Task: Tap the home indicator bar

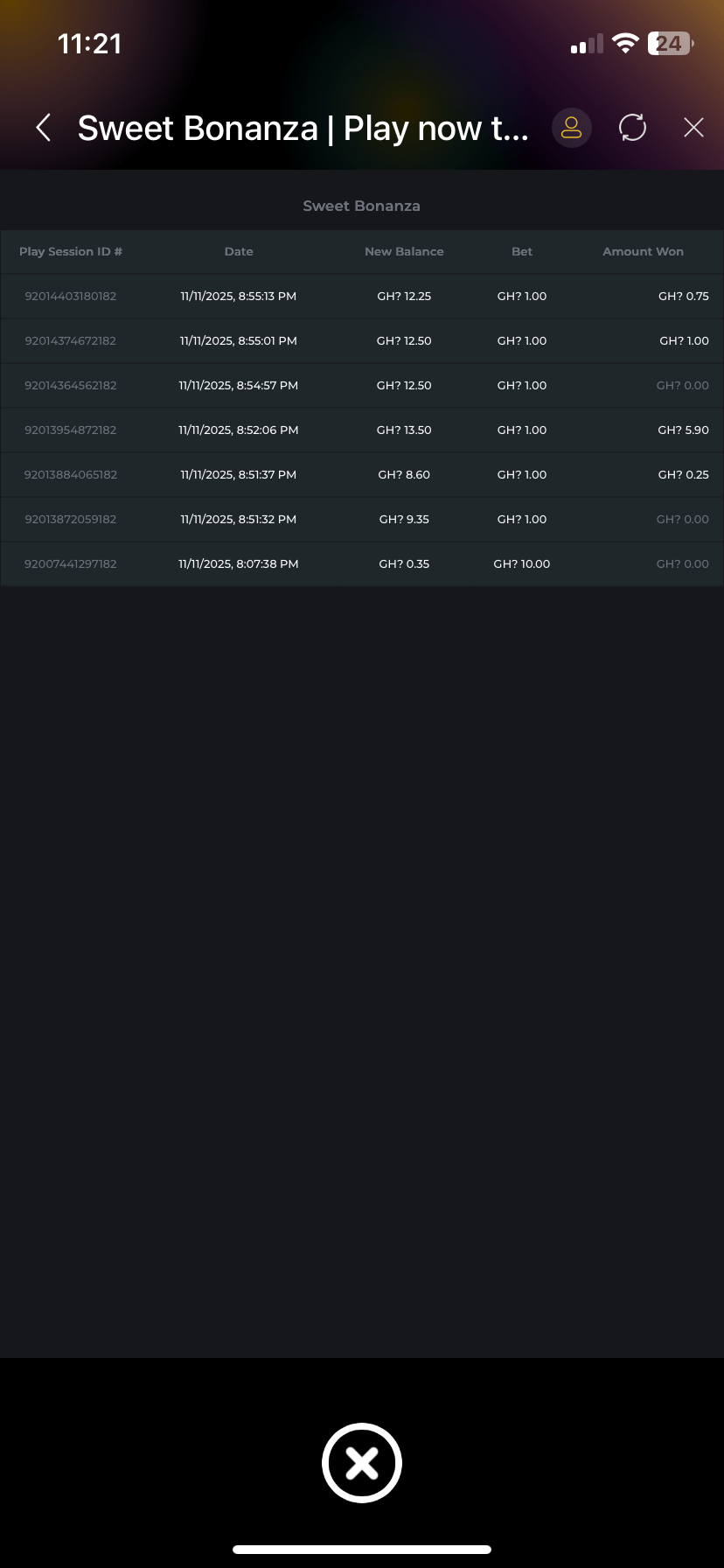Action: pos(362,1549)
